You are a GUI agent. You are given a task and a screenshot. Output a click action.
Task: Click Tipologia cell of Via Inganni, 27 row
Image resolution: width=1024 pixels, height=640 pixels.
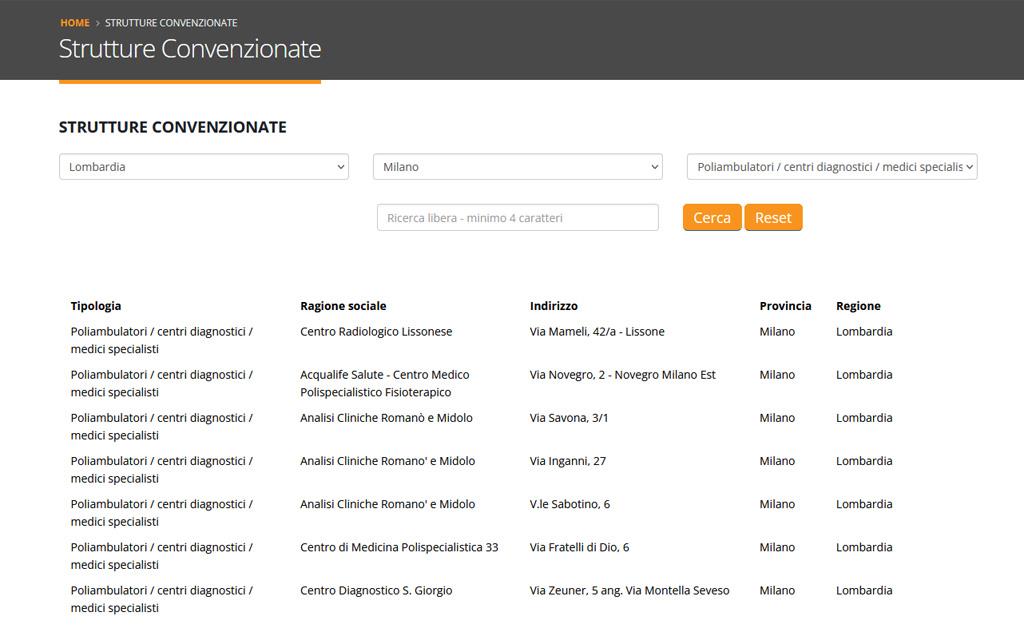pyautogui.click(x=161, y=470)
